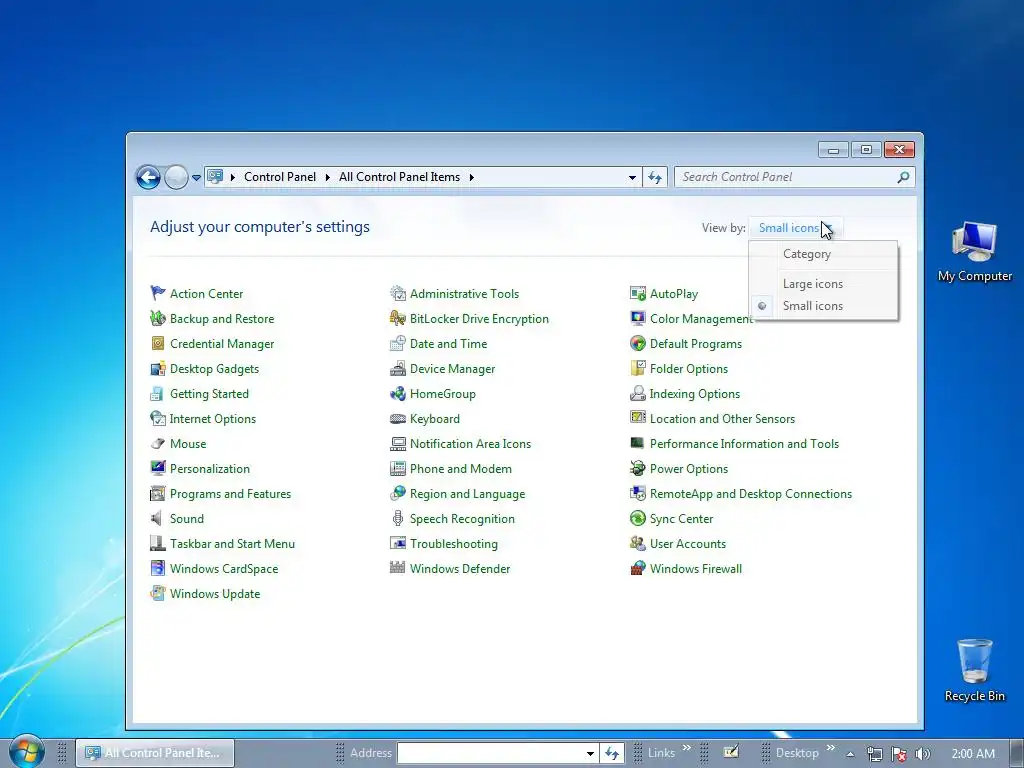The image size is (1024, 768).
Task: Focus the Search Control Panel field
Action: (794, 177)
